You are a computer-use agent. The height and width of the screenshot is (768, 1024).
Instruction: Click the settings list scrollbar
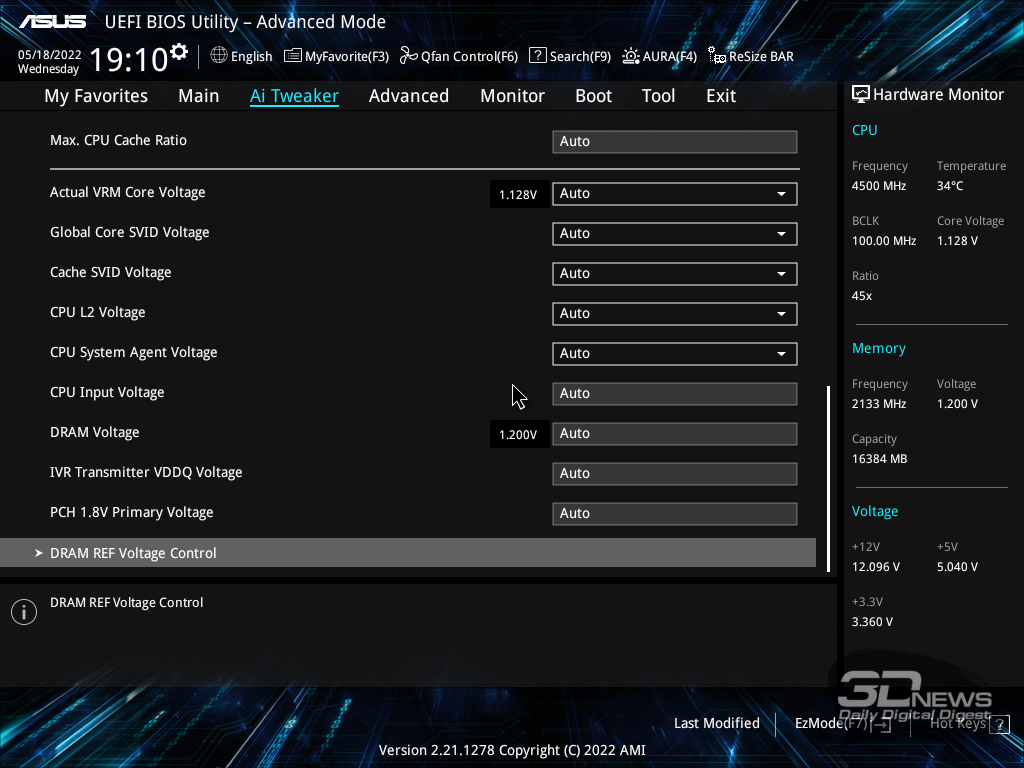click(x=829, y=479)
